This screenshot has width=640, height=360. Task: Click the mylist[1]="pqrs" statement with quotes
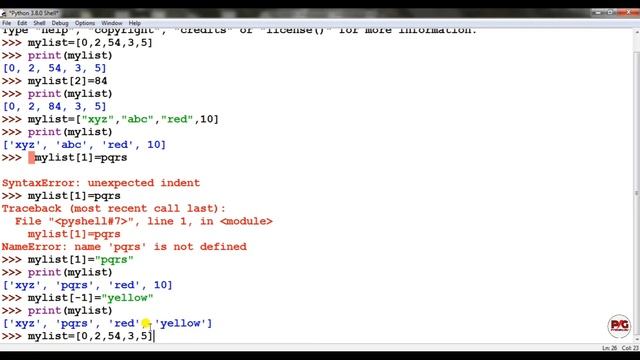pos(81,260)
